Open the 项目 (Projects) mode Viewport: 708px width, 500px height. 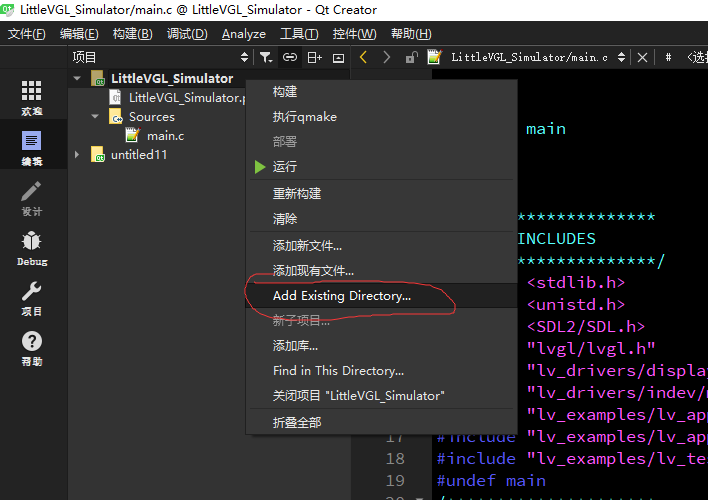click(x=32, y=298)
